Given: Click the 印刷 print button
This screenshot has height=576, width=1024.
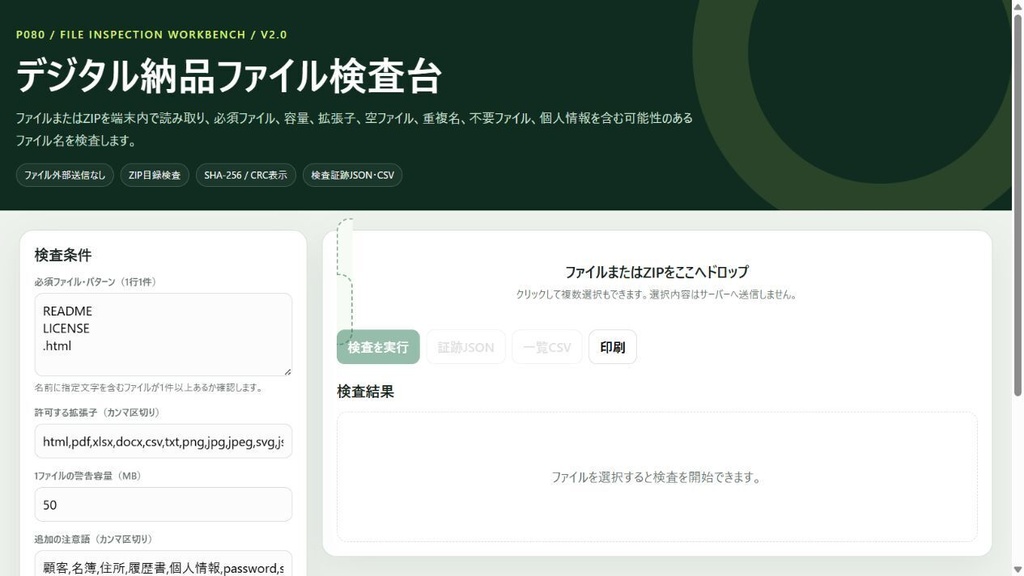Looking at the screenshot, I should pyautogui.click(x=613, y=347).
